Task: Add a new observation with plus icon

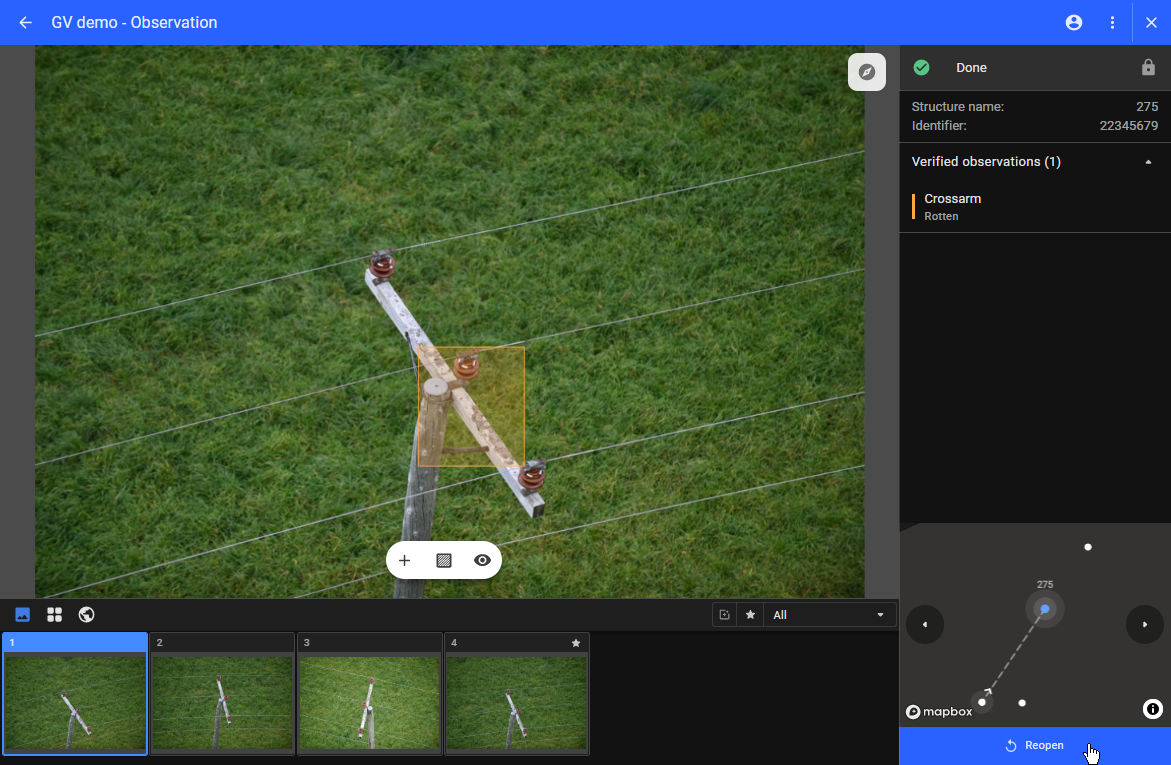Action: pyautogui.click(x=405, y=560)
